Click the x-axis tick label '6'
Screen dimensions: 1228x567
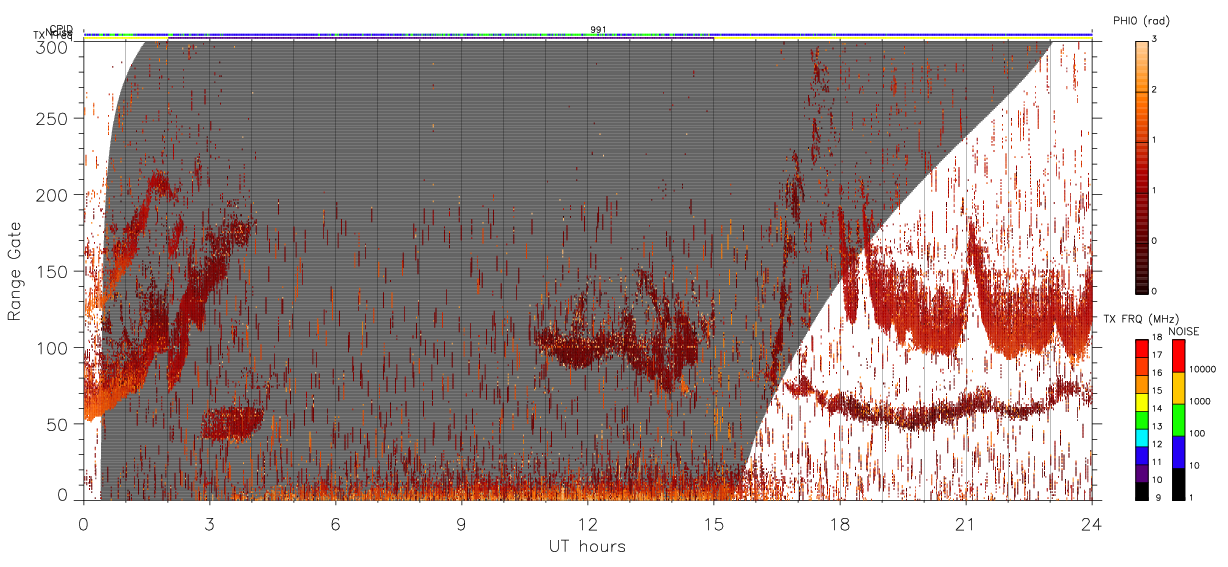pos(336,524)
